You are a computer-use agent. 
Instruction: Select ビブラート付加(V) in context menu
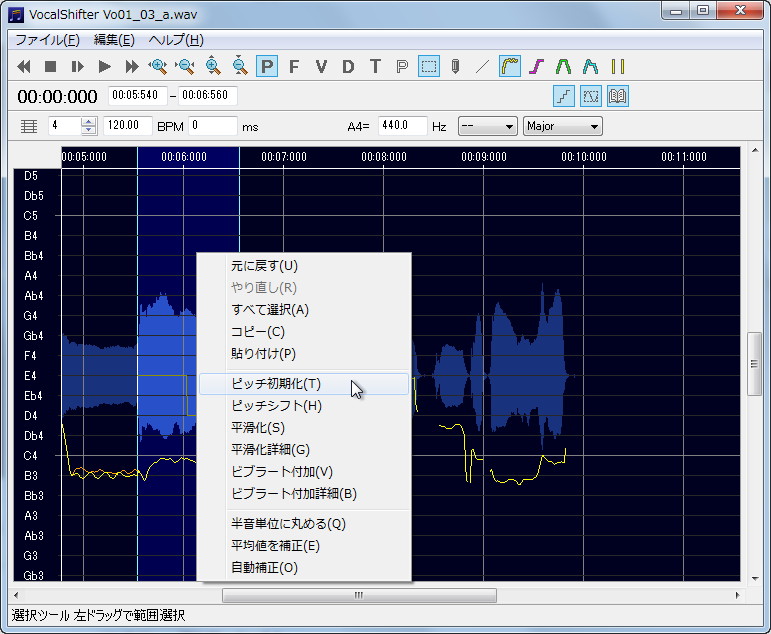[304, 472]
